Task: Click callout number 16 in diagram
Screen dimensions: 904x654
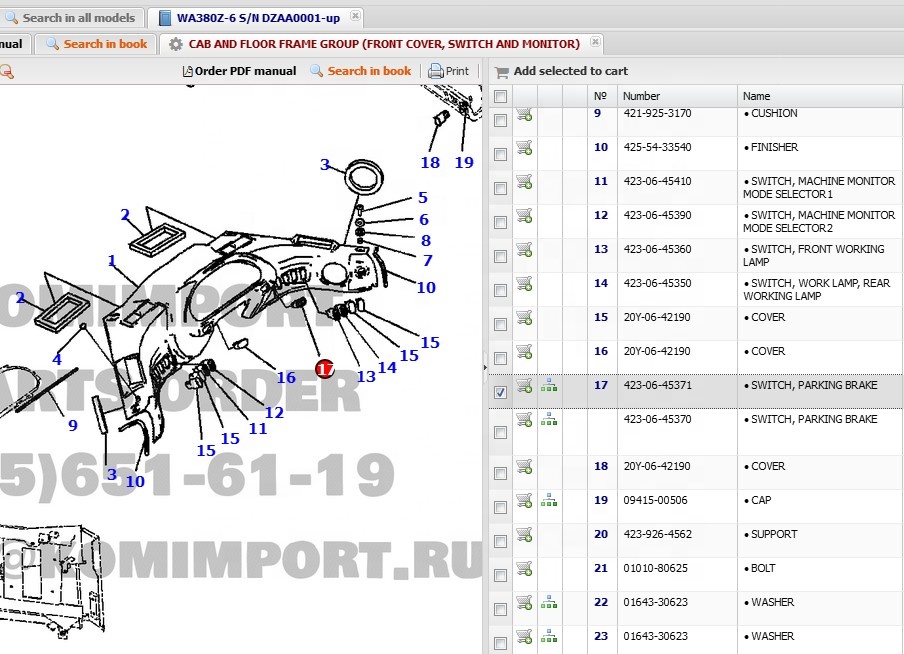Action: coord(286,378)
